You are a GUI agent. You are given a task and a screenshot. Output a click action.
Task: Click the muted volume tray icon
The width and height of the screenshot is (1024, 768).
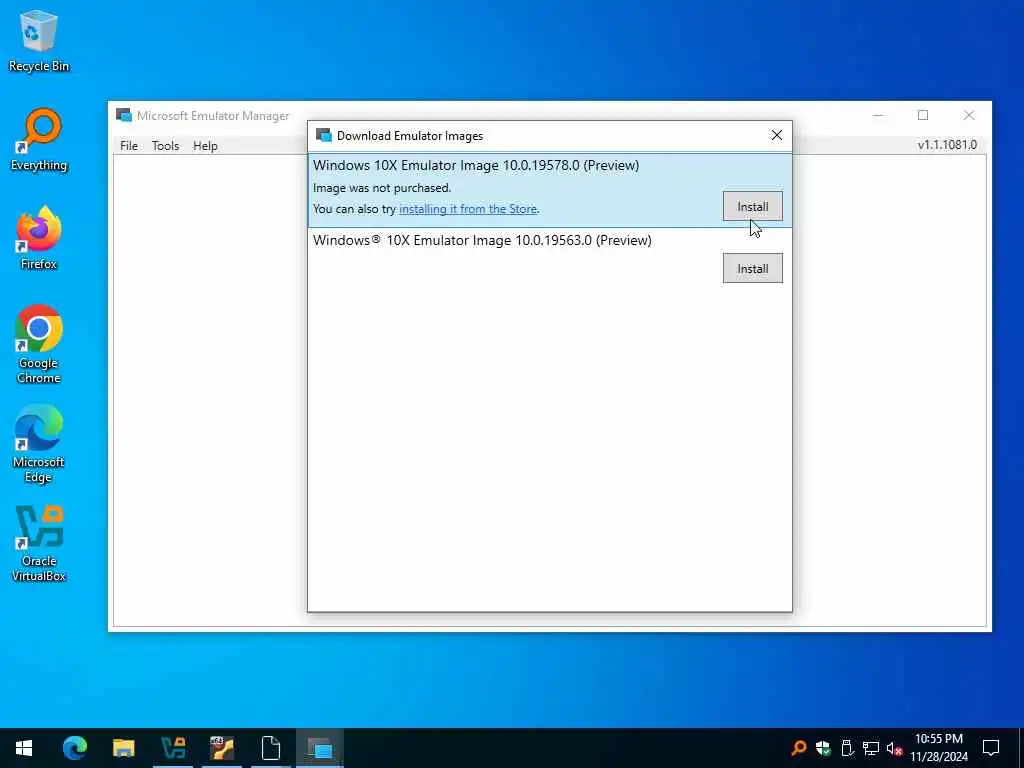pyautogui.click(x=894, y=748)
